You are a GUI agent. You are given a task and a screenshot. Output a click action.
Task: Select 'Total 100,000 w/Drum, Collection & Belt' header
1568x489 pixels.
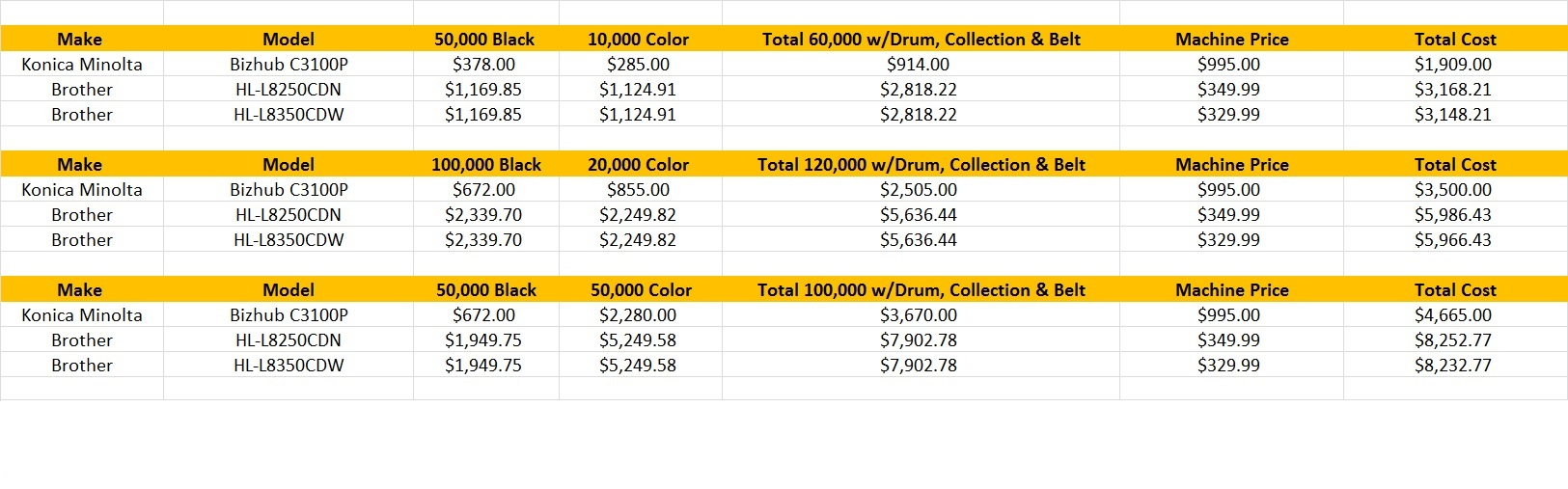[x=921, y=290]
